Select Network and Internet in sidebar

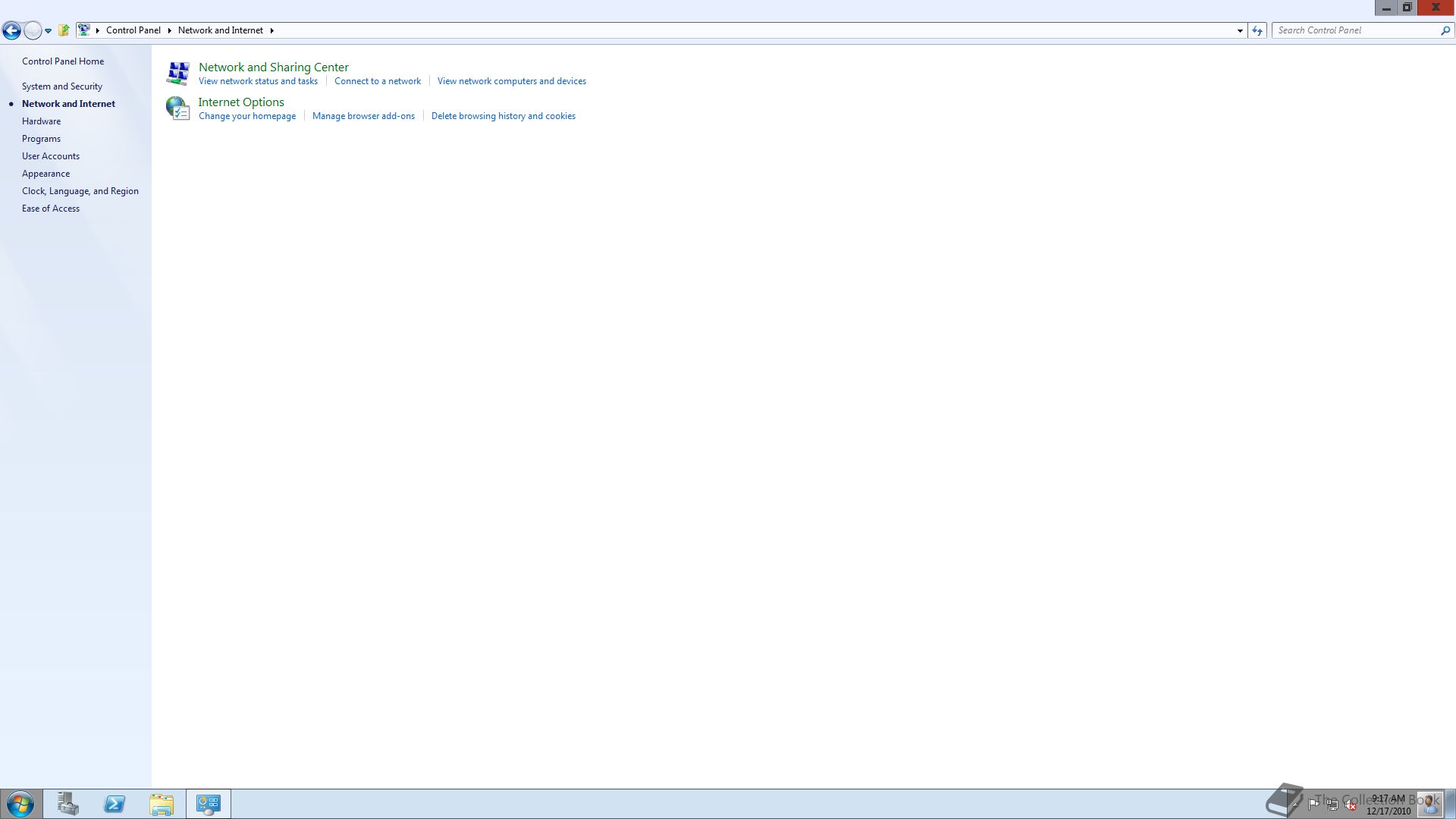pyautogui.click(x=68, y=104)
